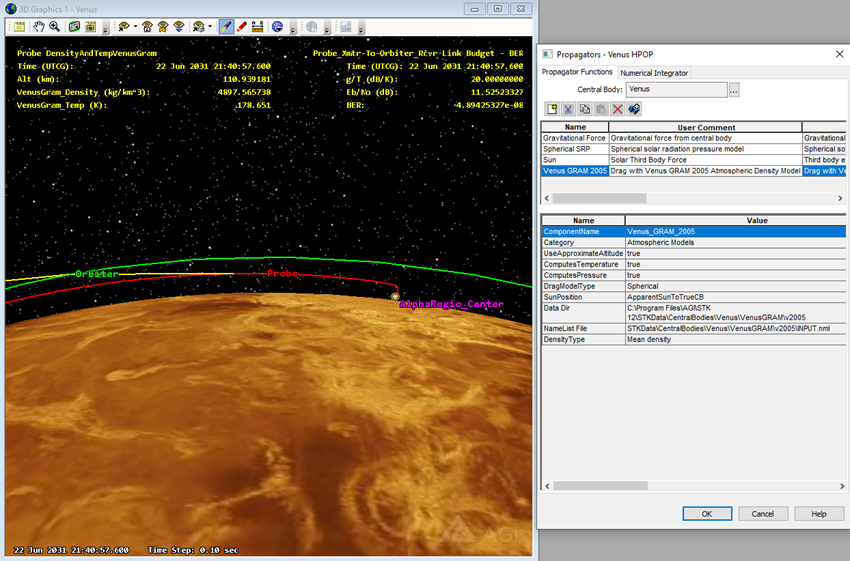Viewport: 850px width, 561px height.
Task: Select the hand grab view tool
Action: (38, 27)
